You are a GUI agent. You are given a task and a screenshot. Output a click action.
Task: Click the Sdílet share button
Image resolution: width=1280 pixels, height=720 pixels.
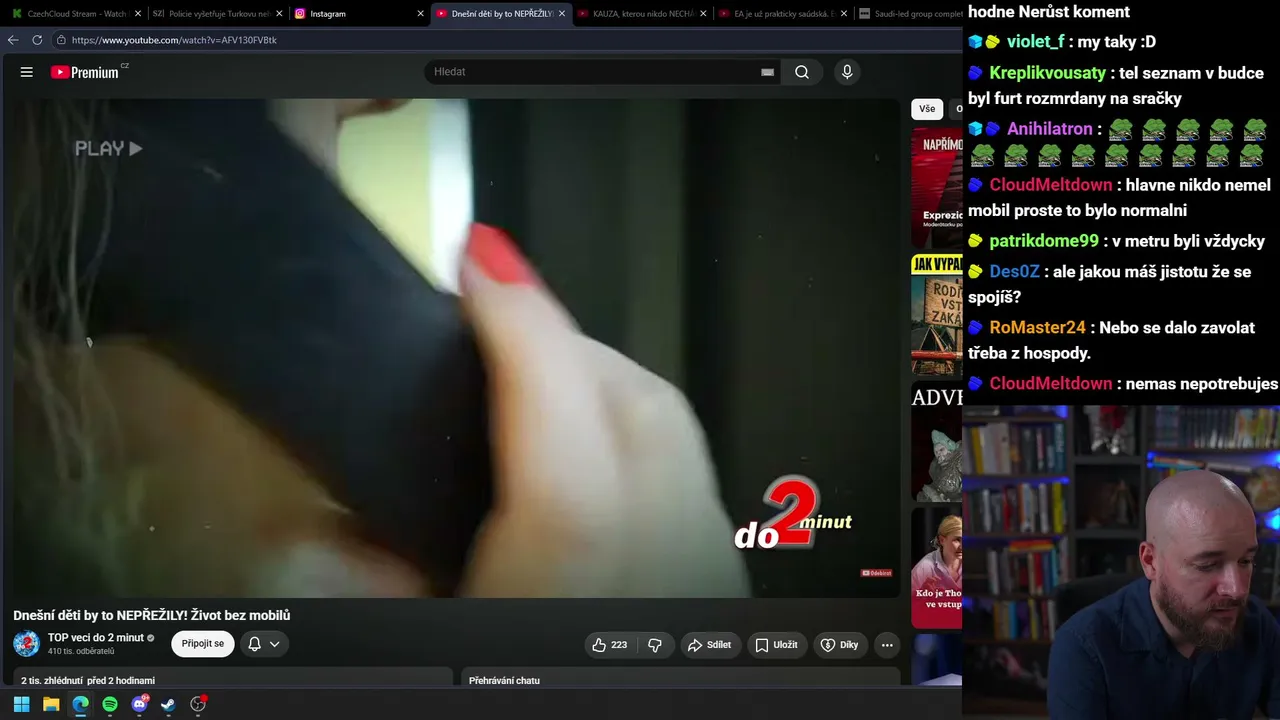click(x=709, y=645)
